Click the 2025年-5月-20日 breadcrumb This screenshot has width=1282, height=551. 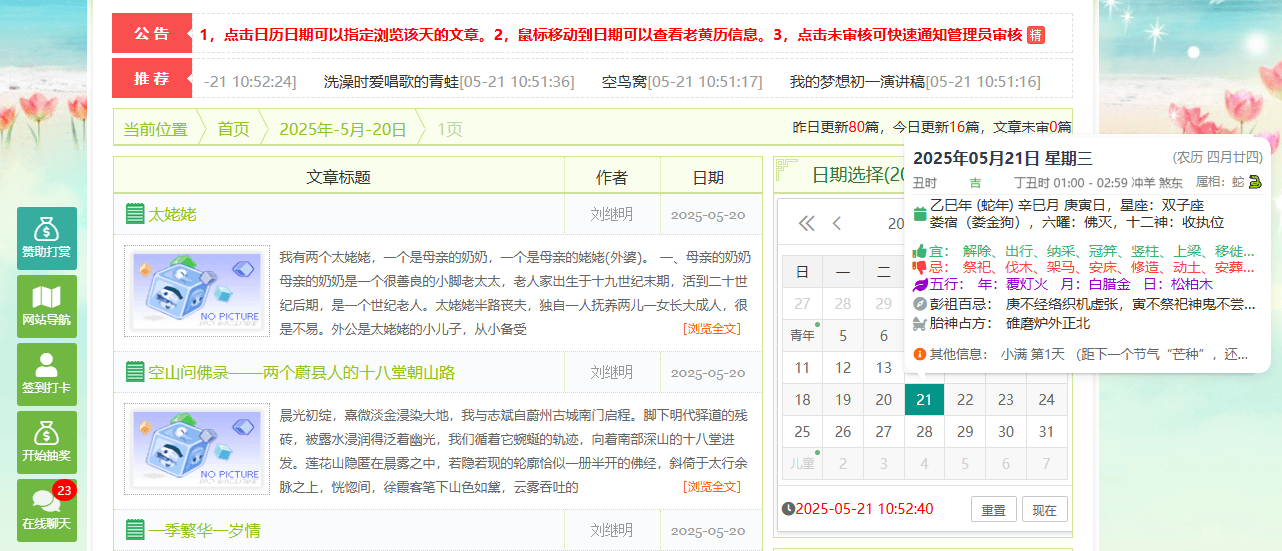[343, 129]
